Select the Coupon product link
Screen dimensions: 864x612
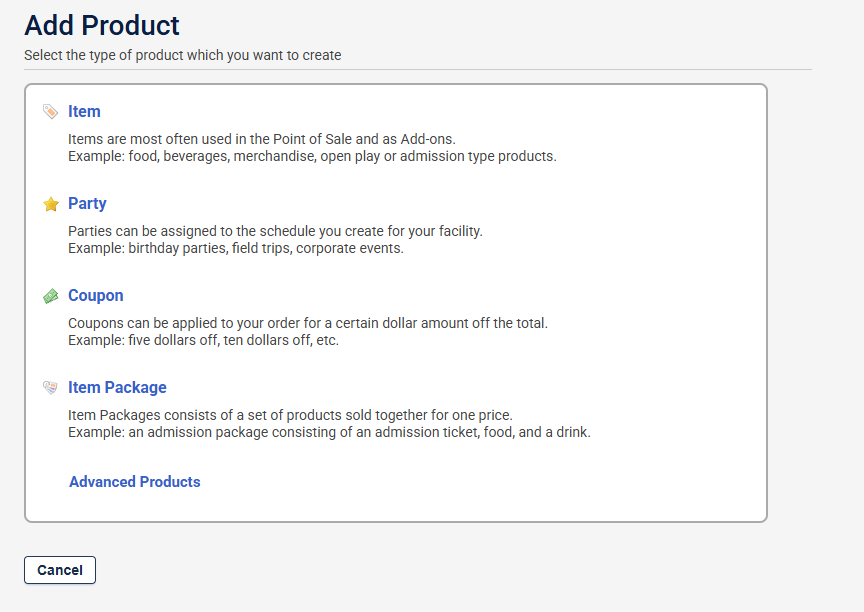pos(96,296)
